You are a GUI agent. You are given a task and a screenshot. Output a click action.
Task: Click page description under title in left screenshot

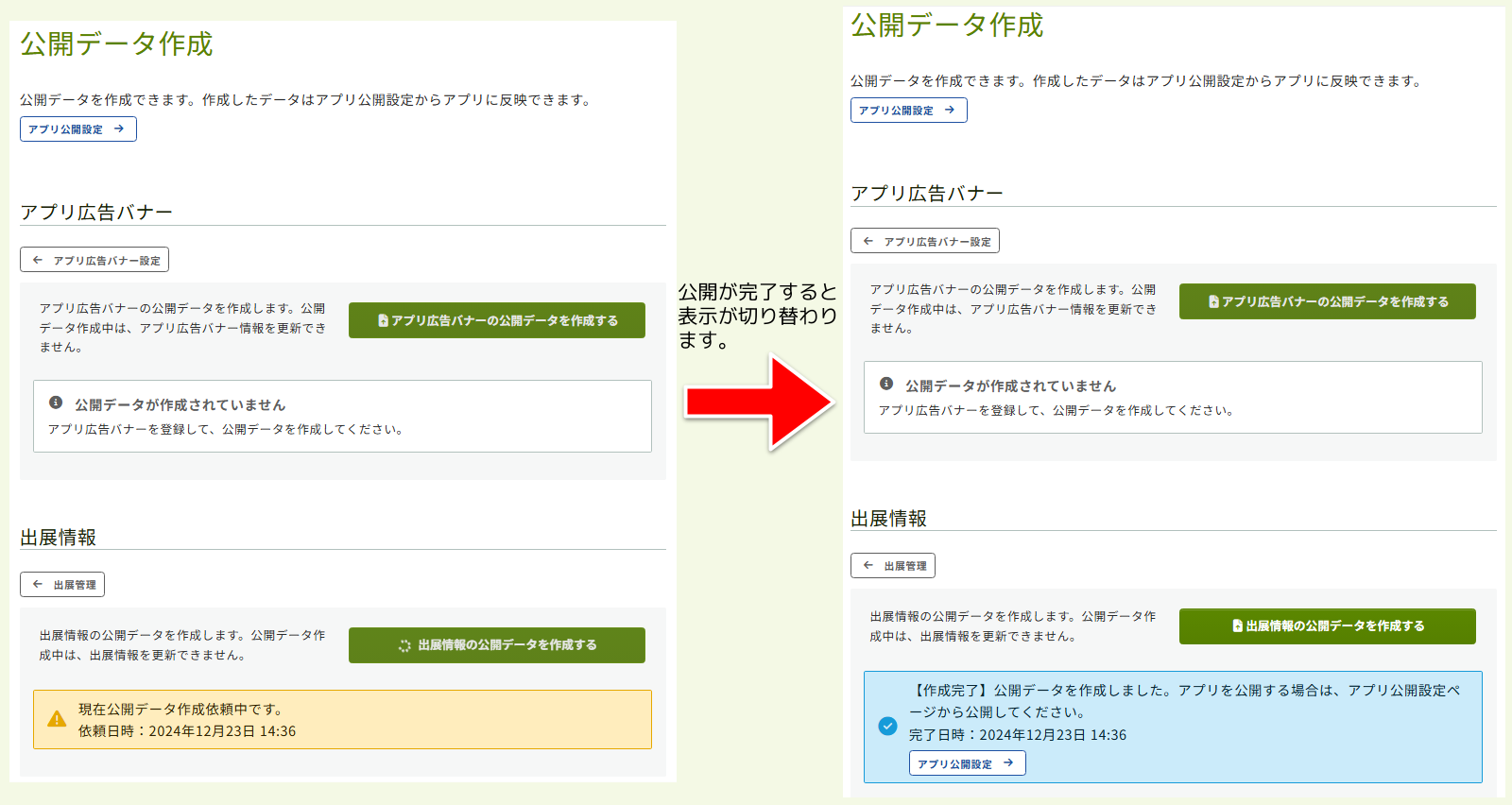[307, 99]
